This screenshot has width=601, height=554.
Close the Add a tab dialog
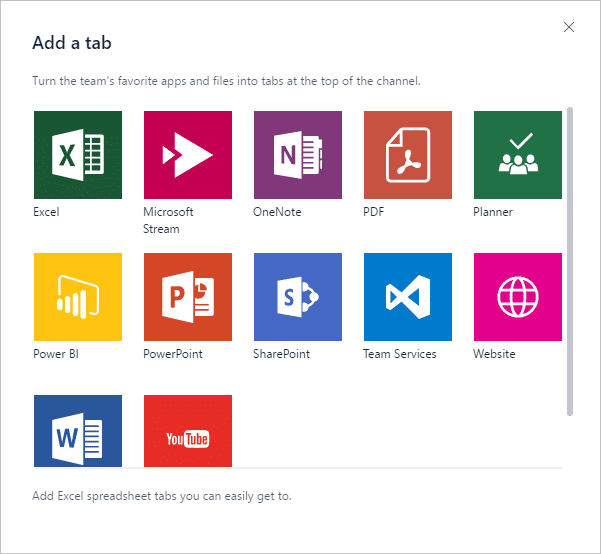[x=569, y=27]
